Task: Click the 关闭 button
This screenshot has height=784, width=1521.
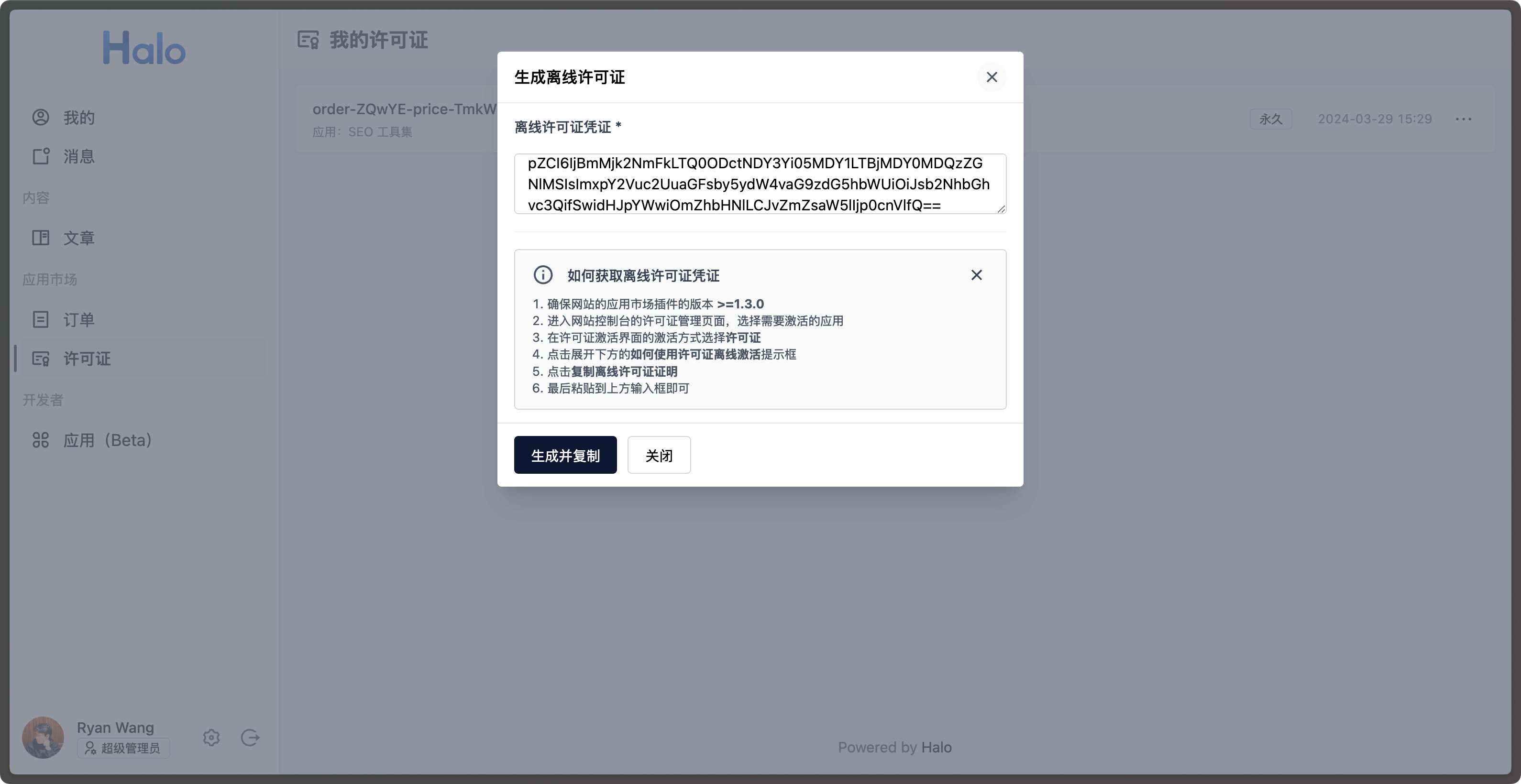Action: click(658, 455)
